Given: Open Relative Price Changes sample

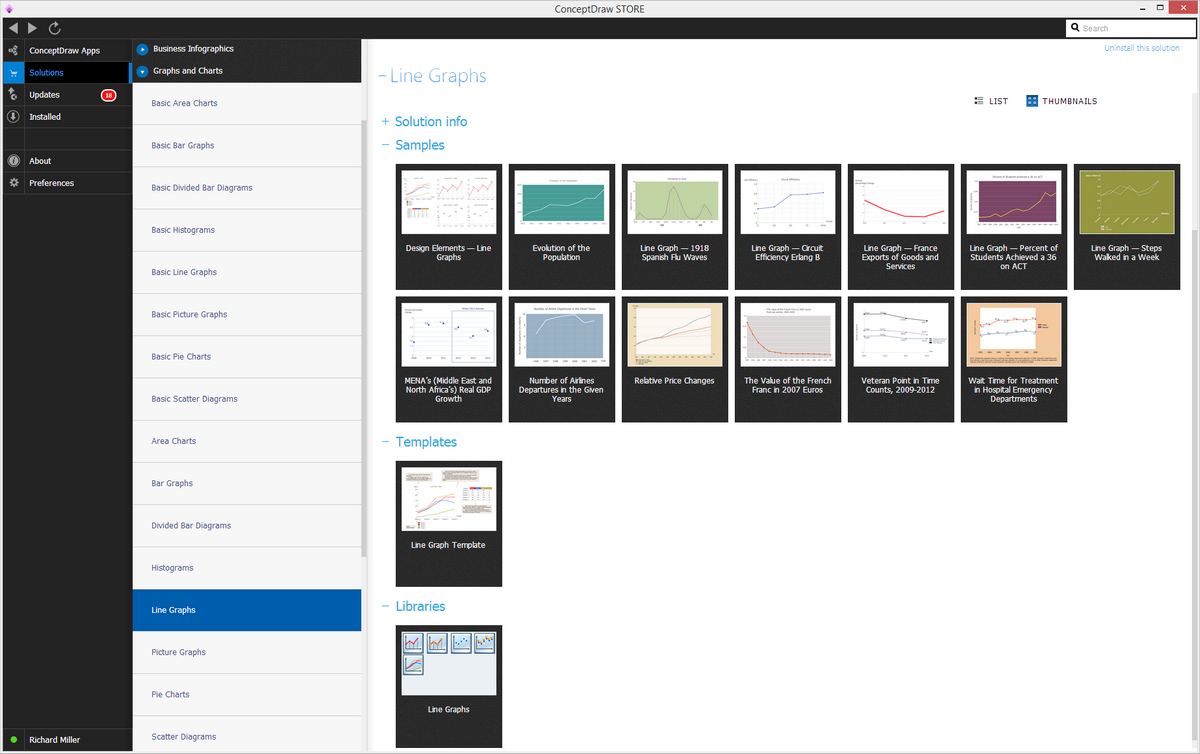Looking at the screenshot, I should pyautogui.click(x=675, y=358).
